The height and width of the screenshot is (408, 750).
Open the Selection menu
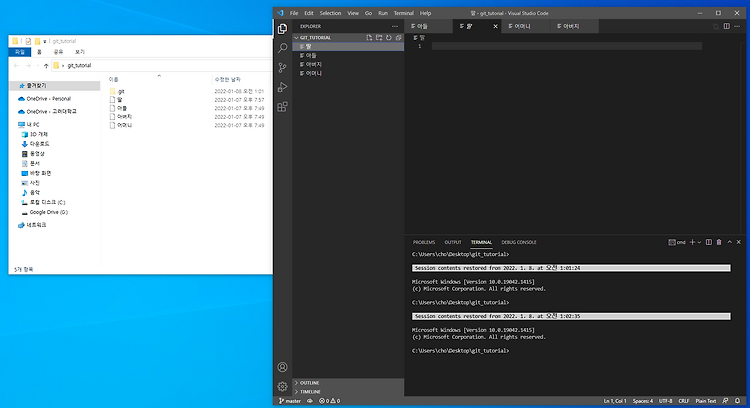pyautogui.click(x=330, y=13)
